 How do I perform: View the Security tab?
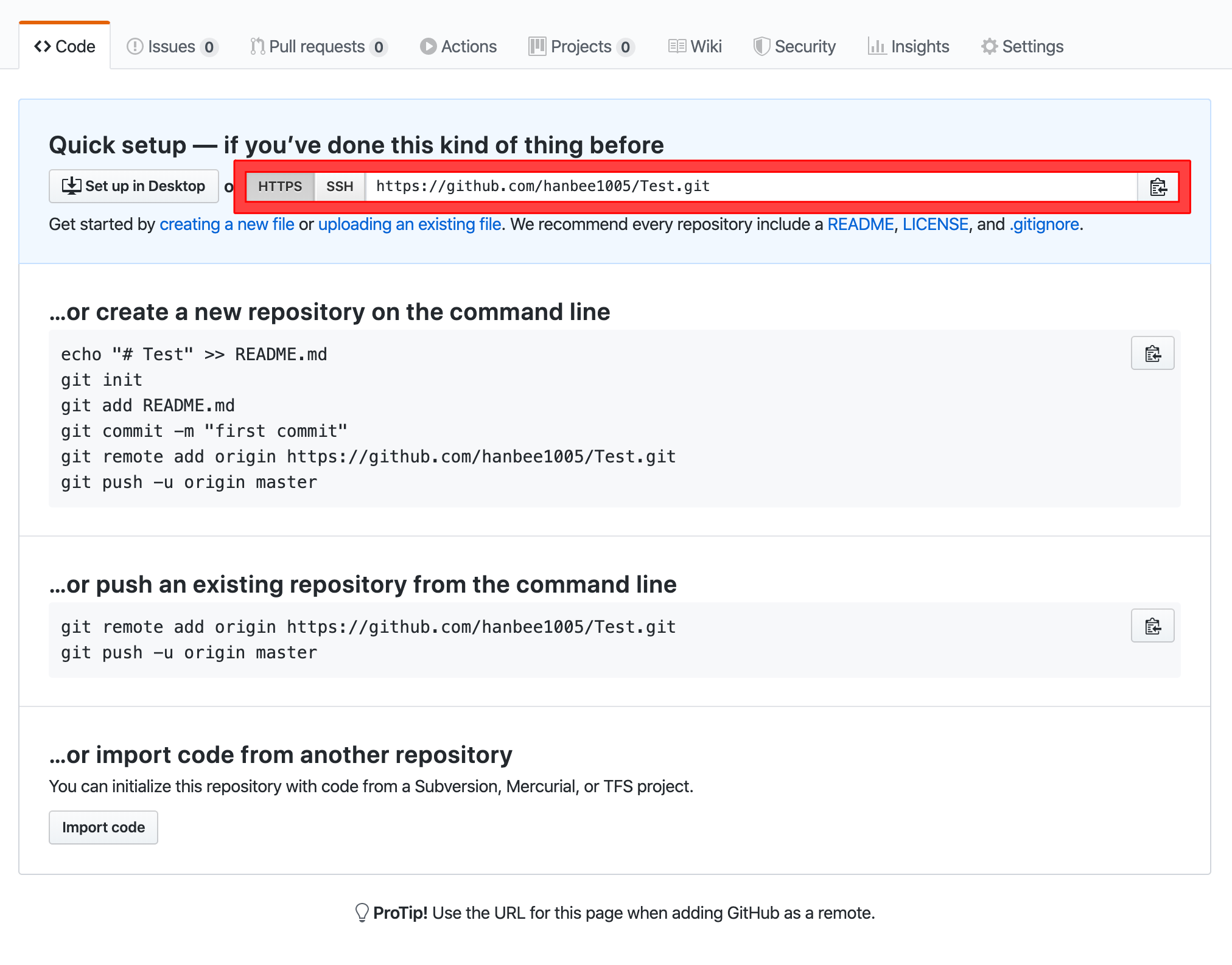(x=794, y=47)
